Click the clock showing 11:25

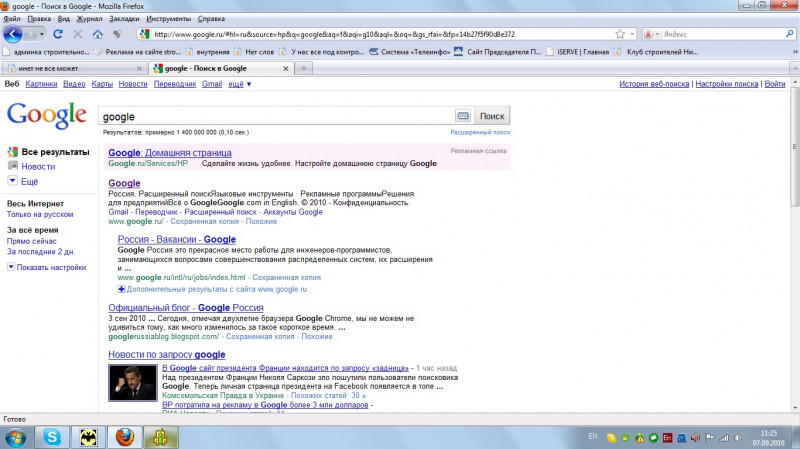pyautogui.click(x=769, y=433)
